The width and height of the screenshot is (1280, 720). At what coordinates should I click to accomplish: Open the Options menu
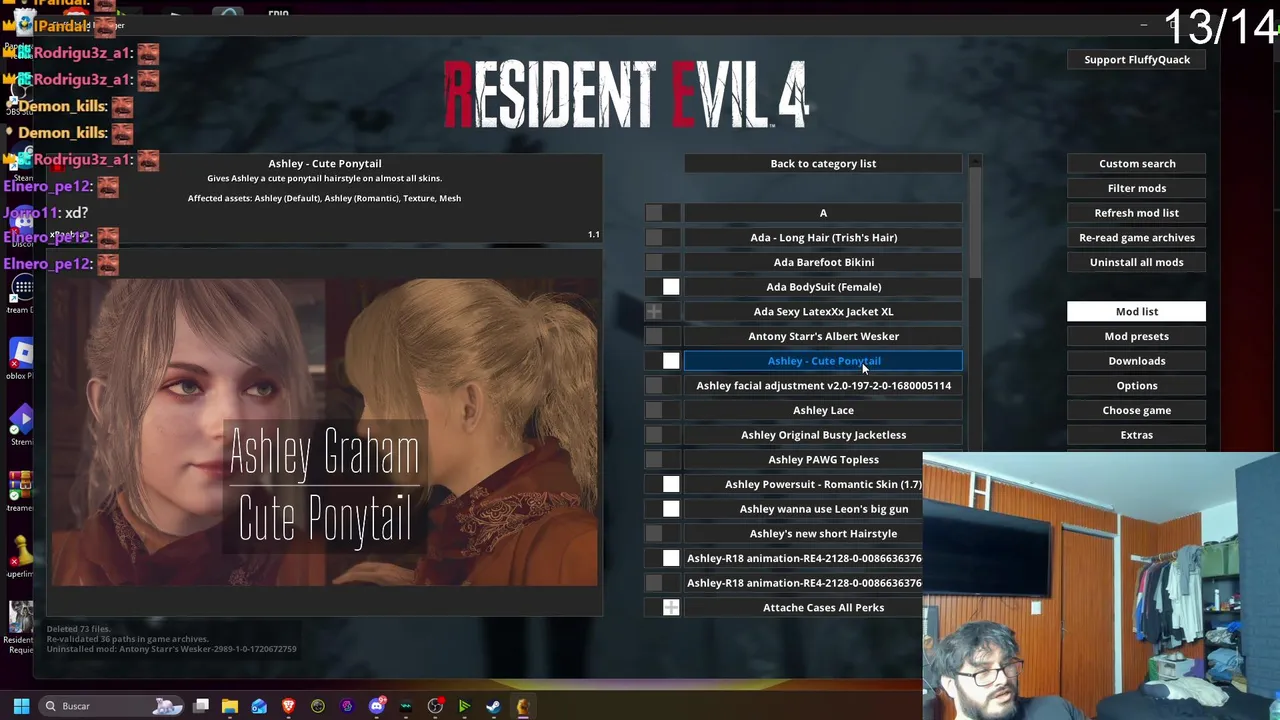click(1136, 385)
